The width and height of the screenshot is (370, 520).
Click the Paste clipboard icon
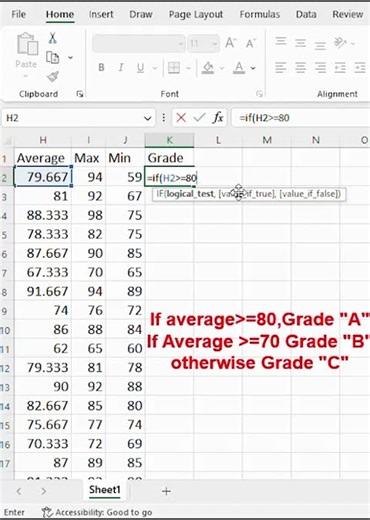(27, 43)
